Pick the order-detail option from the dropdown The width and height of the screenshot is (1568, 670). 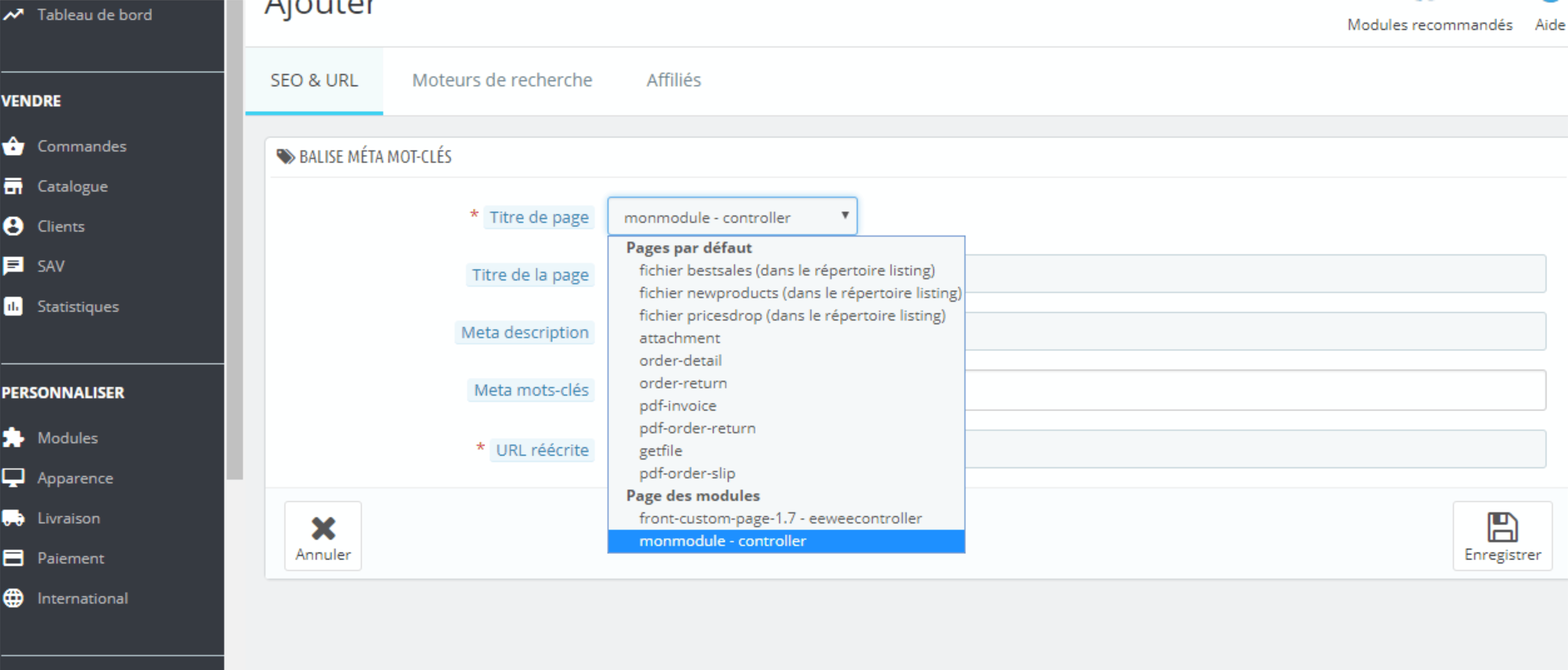pyautogui.click(x=680, y=361)
